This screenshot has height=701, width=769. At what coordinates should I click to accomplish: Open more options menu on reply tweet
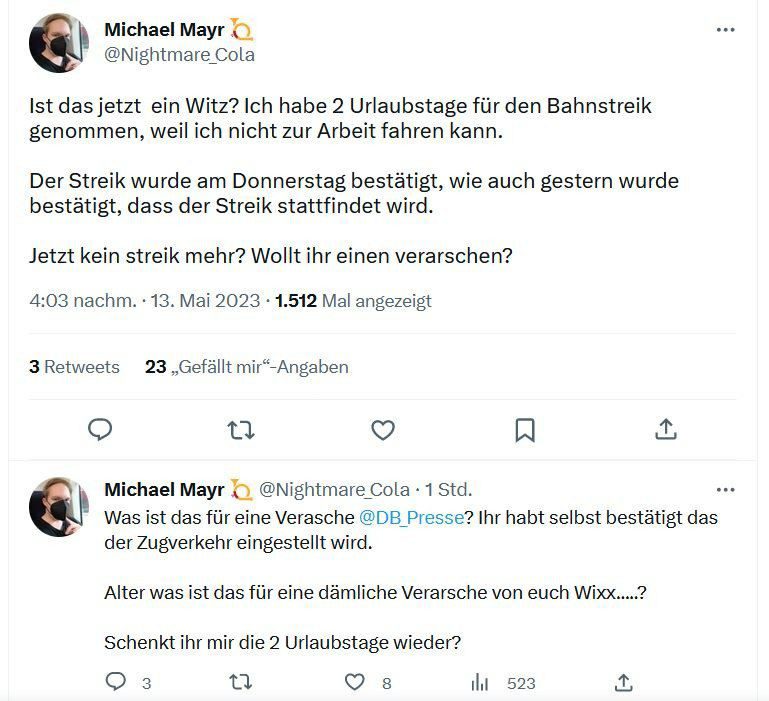pyautogui.click(x=726, y=490)
